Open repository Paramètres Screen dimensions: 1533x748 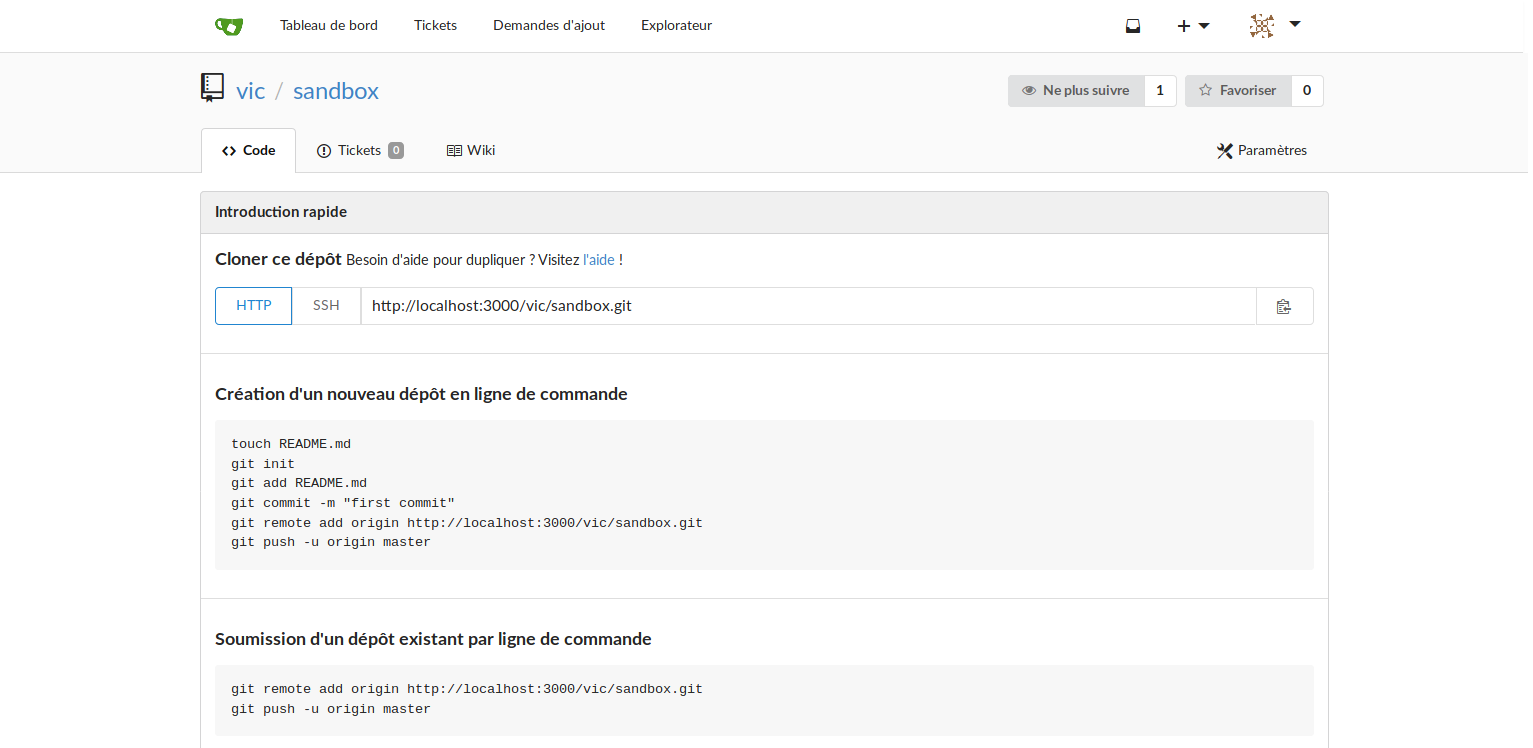coord(1262,151)
